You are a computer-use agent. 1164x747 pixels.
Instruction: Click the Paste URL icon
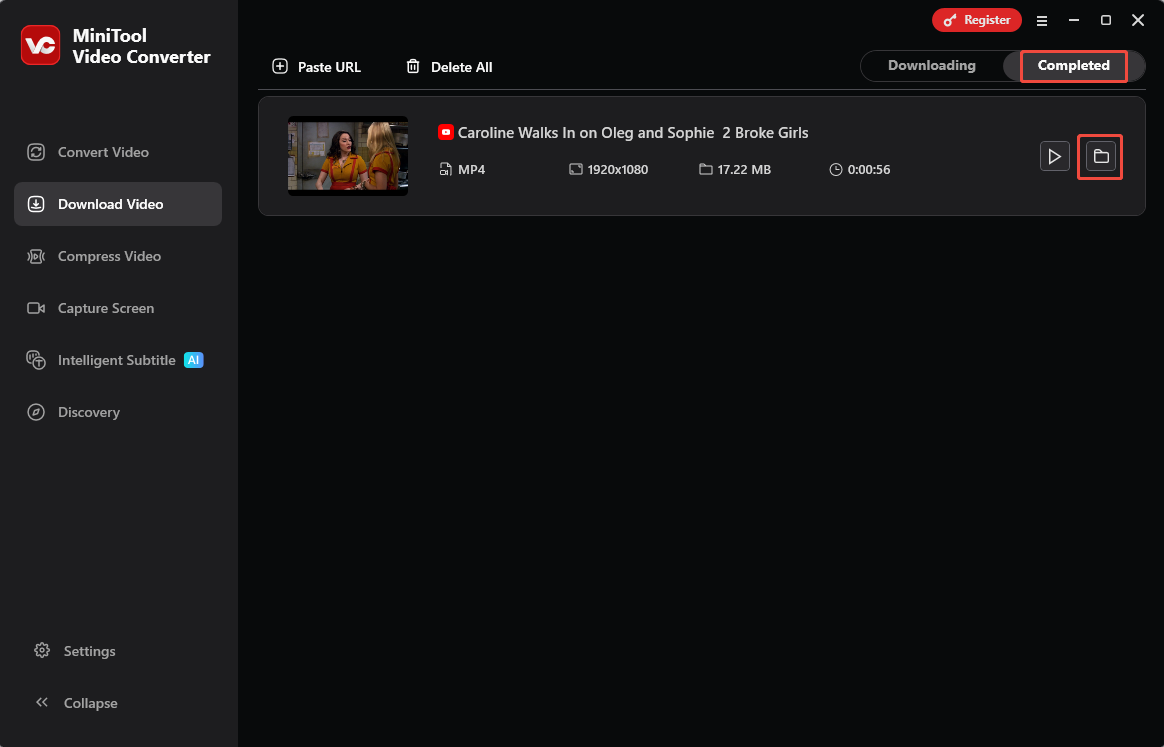click(x=279, y=66)
